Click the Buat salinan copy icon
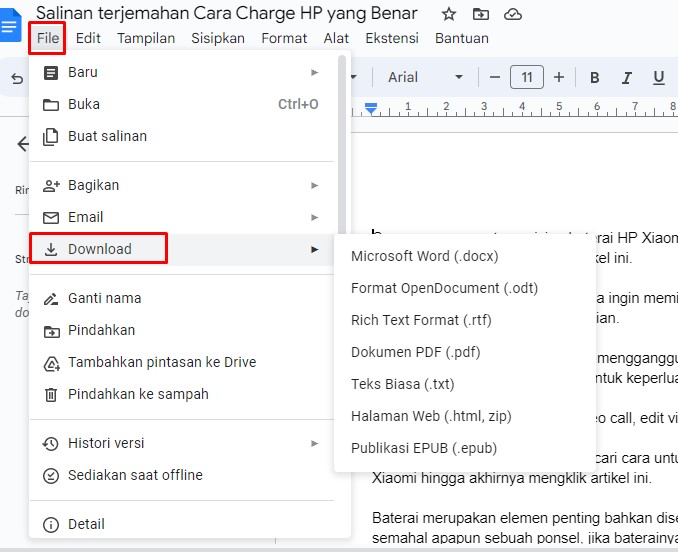678x552 pixels. coord(51,137)
